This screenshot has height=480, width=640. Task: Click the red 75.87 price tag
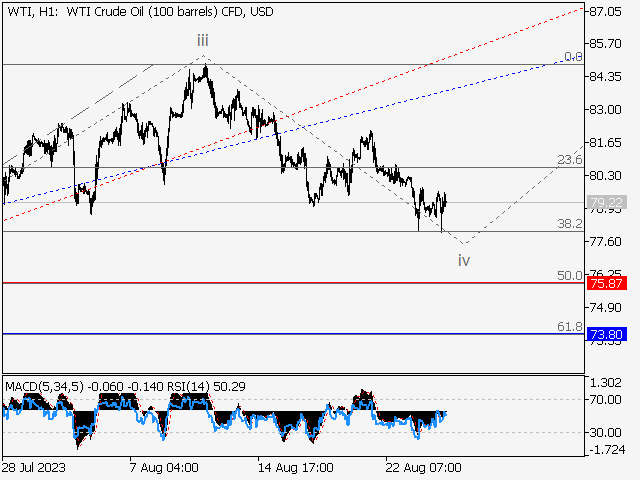pyautogui.click(x=607, y=283)
